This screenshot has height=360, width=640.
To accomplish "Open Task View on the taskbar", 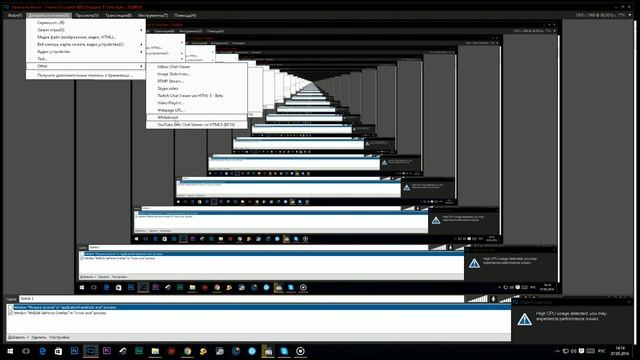I will [x=26, y=351].
